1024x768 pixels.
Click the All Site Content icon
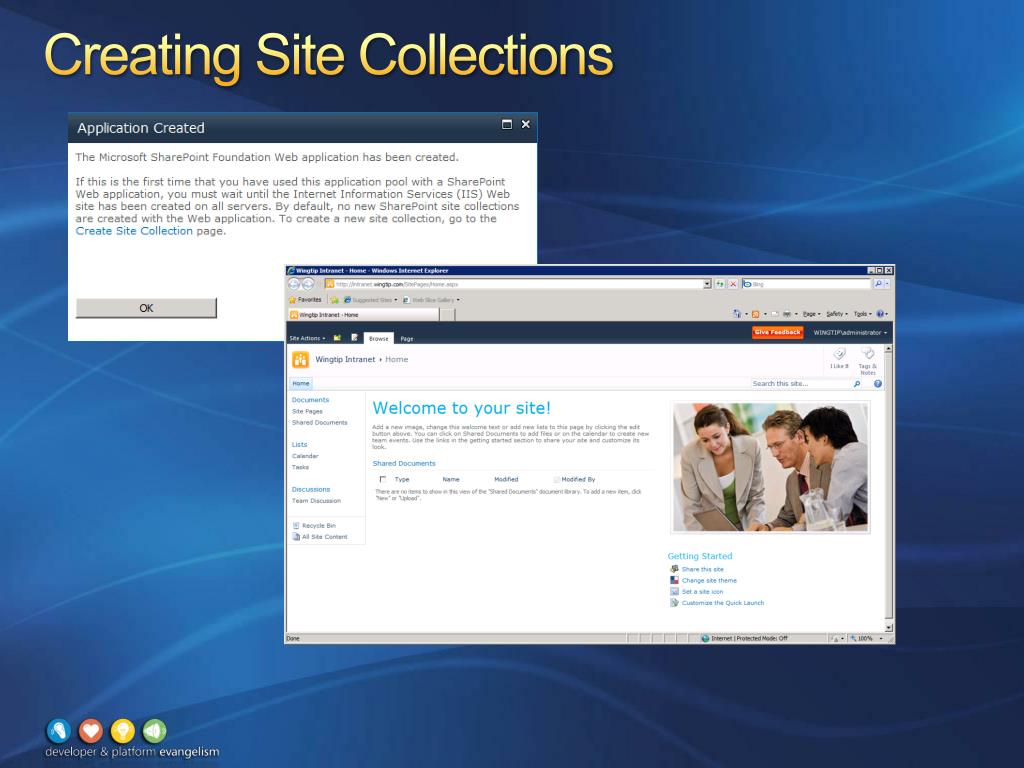click(296, 537)
